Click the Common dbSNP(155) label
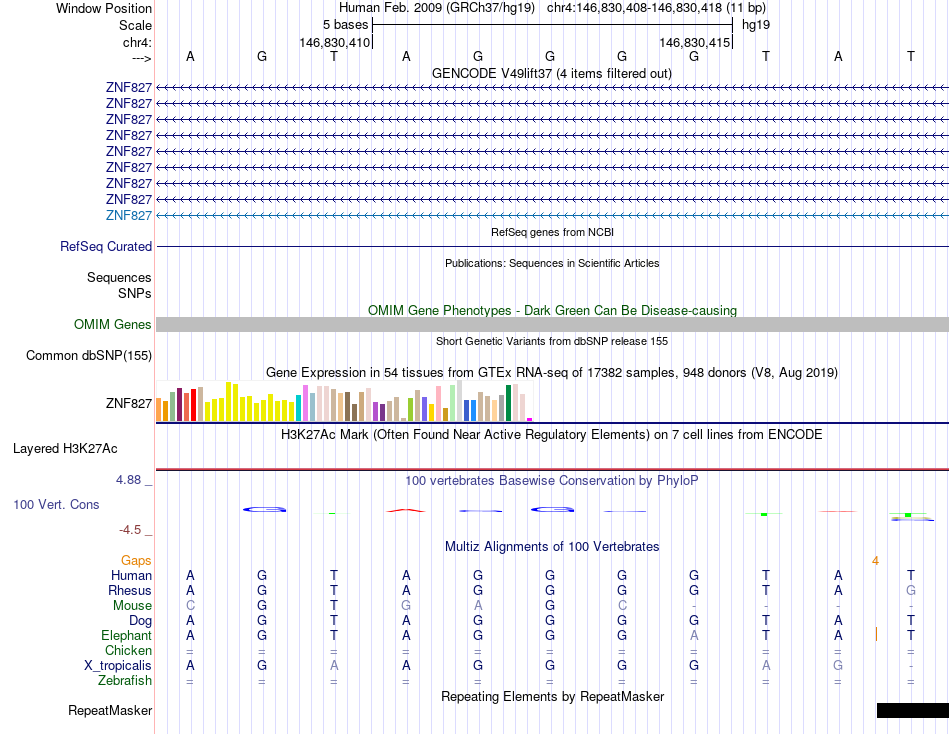The height and width of the screenshot is (734, 950). tap(89, 355)
